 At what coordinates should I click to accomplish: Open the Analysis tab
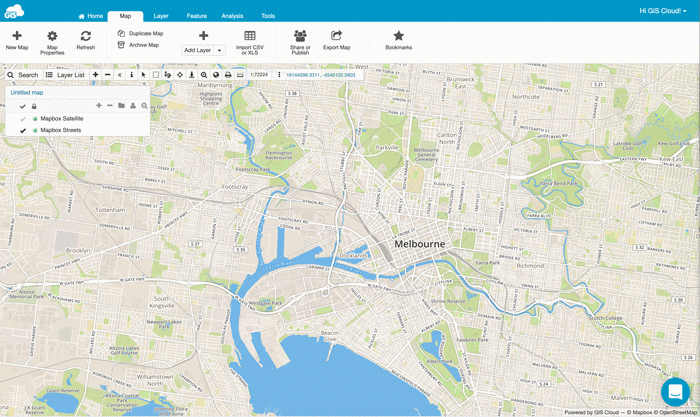click(x=232, y=16)
